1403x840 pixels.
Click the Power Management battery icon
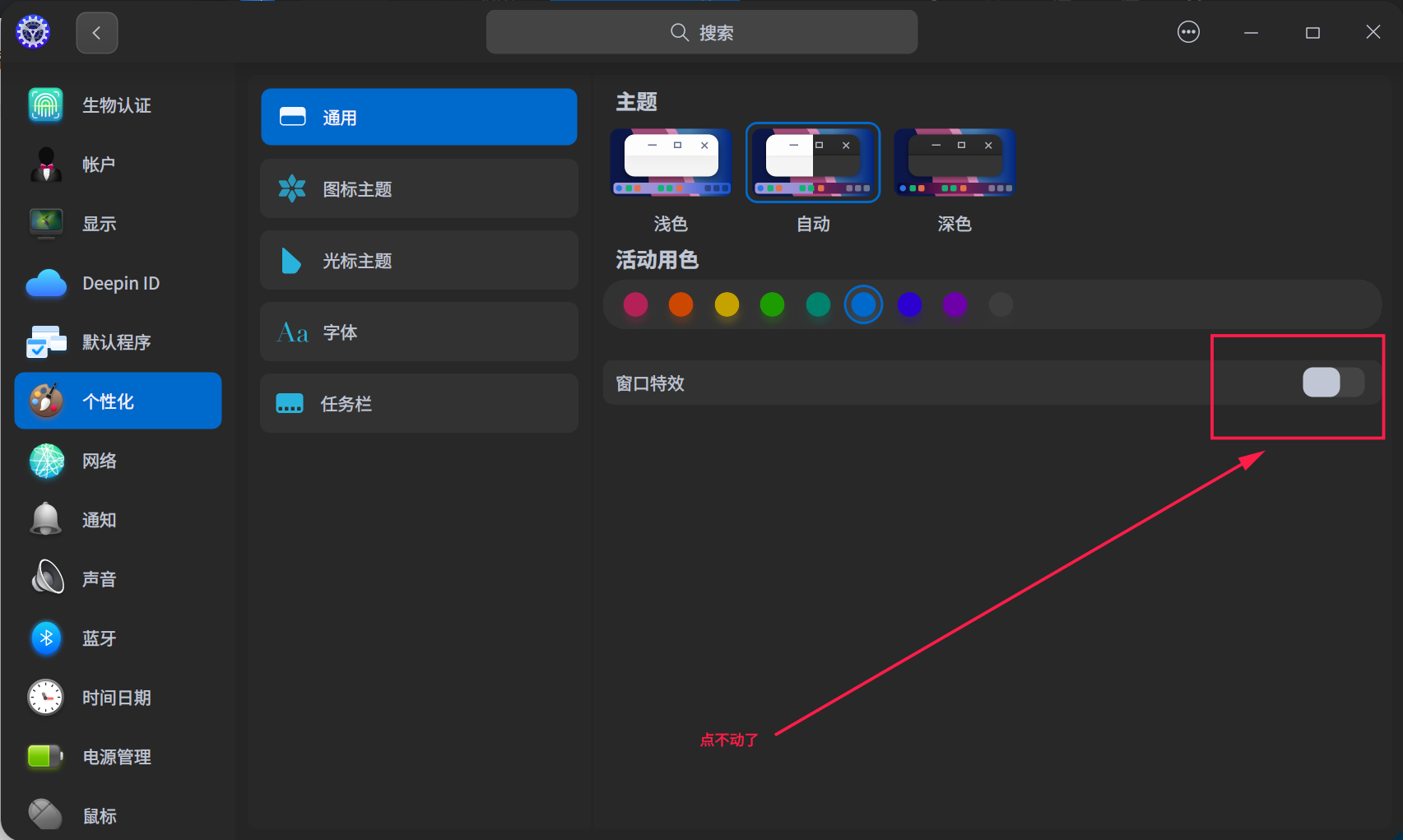46,756
